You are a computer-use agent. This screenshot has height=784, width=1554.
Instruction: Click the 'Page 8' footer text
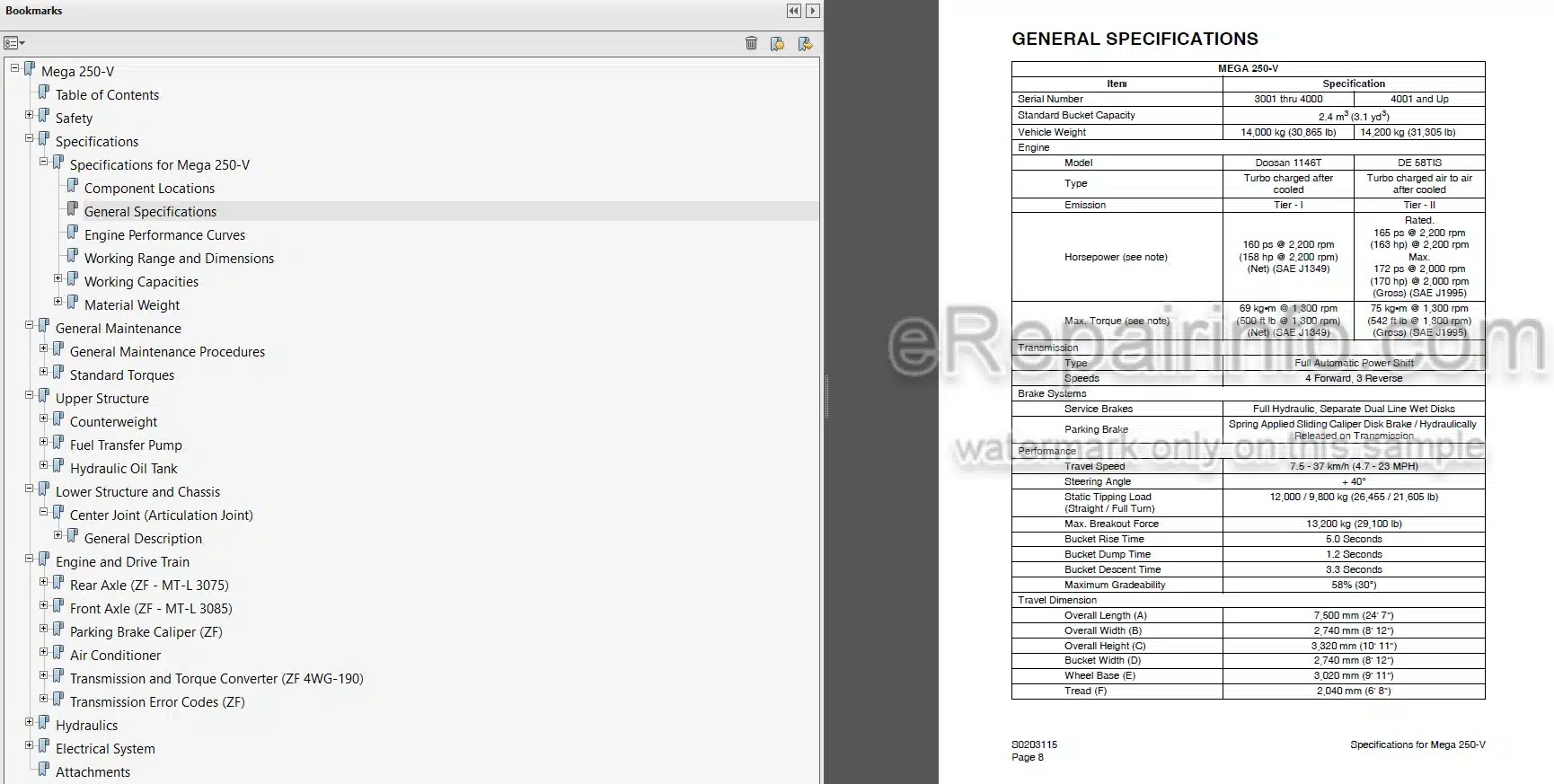click(1028, 757)
